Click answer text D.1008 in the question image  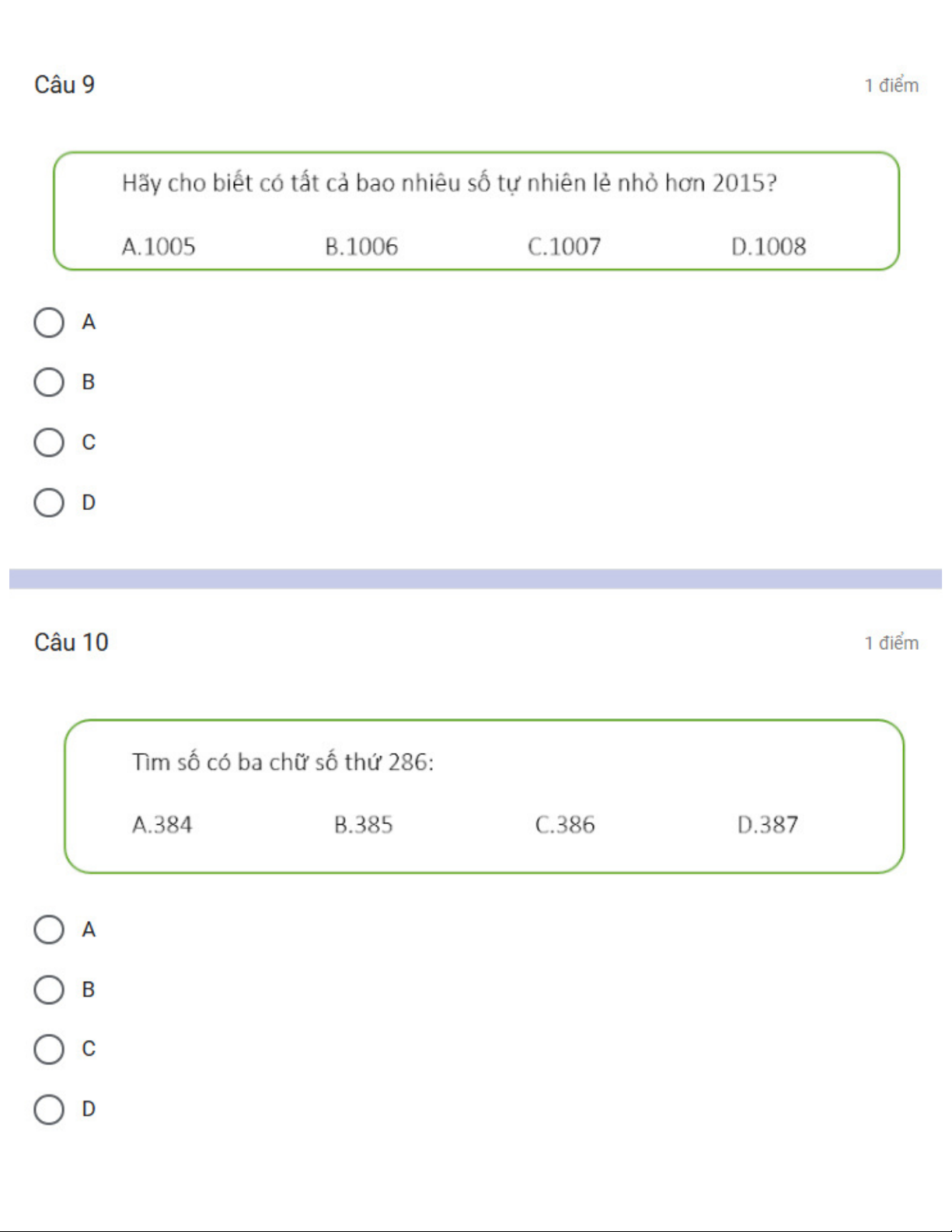click(769, 247)
